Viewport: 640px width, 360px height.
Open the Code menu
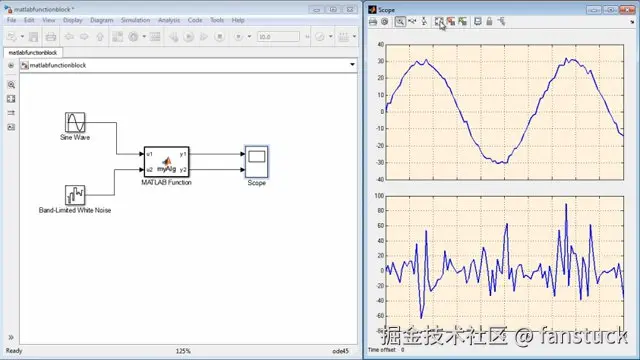point(195,20)
